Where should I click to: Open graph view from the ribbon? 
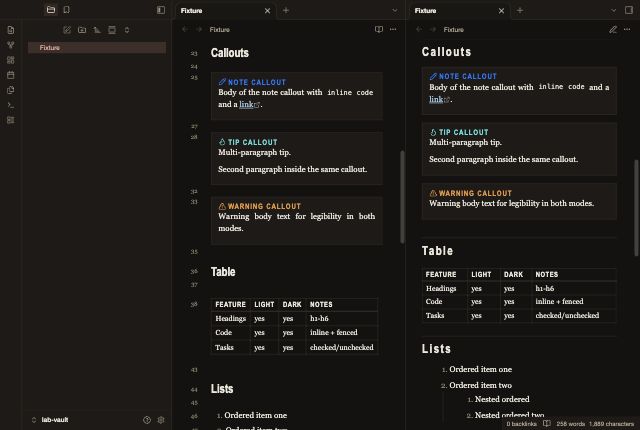coord(11,45)
